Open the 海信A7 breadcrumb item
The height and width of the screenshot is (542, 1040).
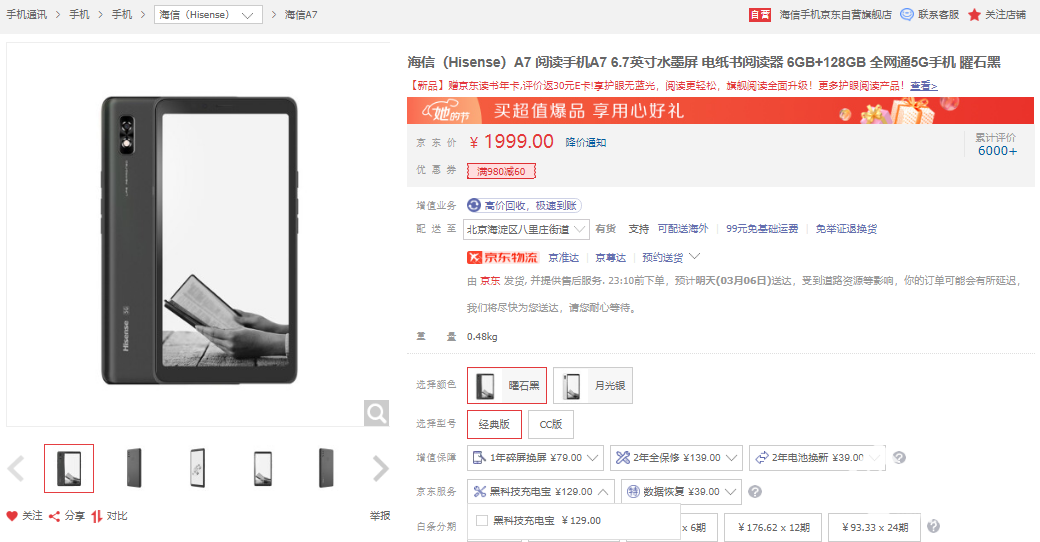[301, 15]
